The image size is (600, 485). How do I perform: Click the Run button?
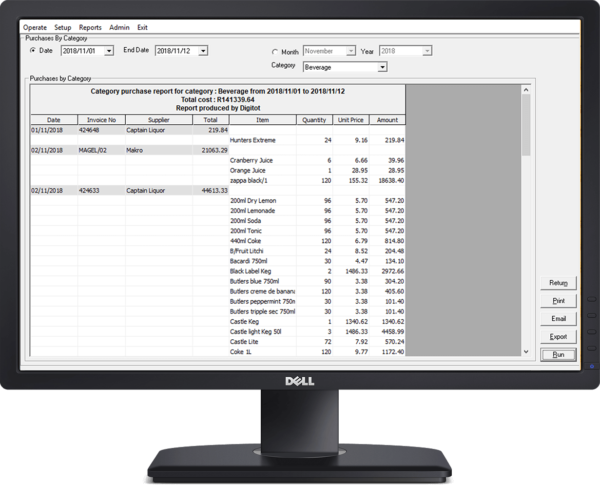tap(558, 354)
